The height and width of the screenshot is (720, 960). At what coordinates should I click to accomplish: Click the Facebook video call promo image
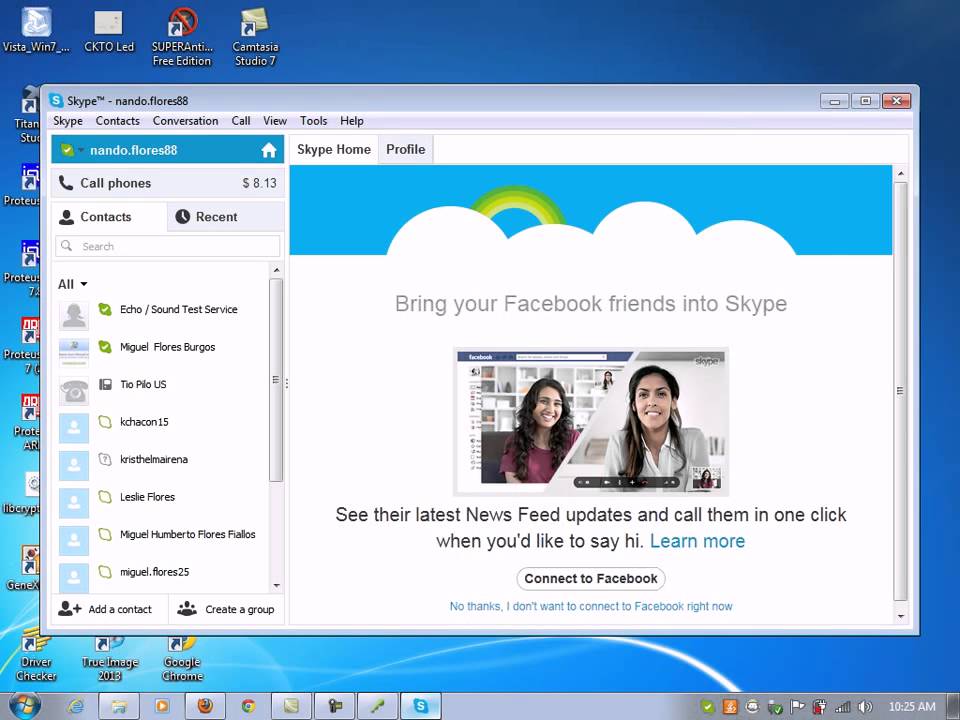pyautogui.click(x=591, y=421)
